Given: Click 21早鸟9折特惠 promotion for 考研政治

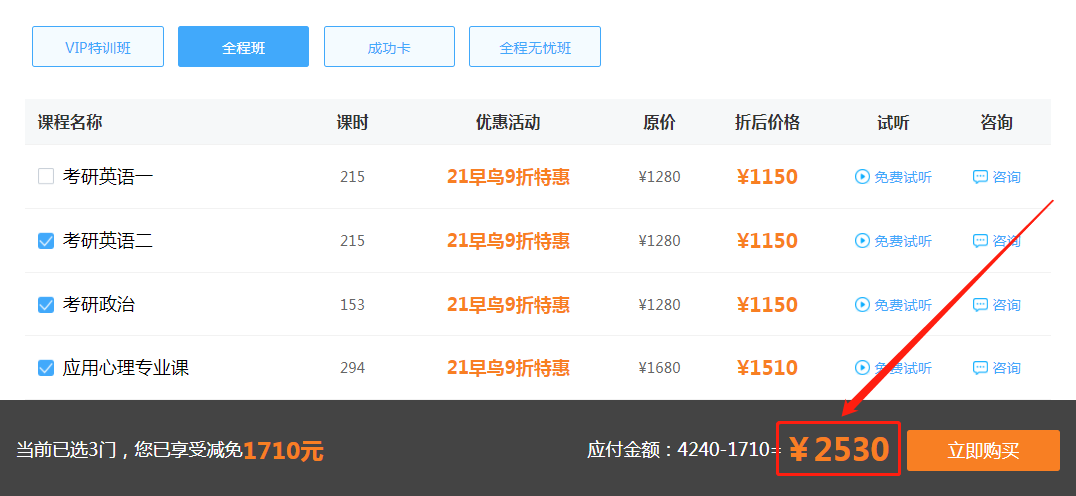Looking at the screenshot, I should tap(508, 305).
